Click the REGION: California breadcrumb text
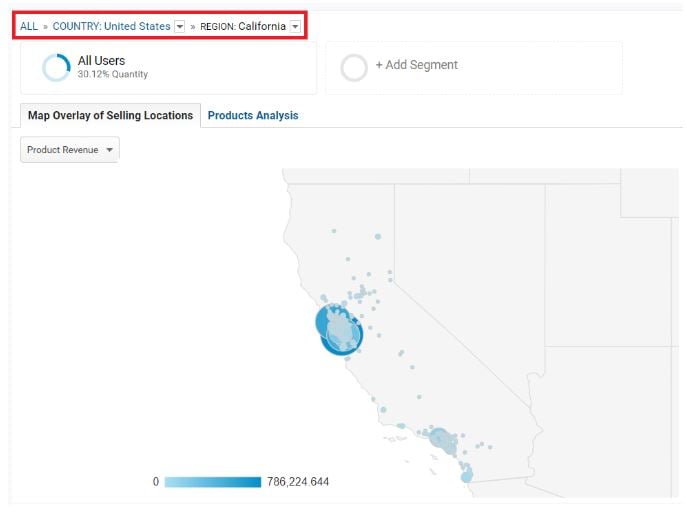687x512 pixels. pyautogui.click(x=243, y=26)
